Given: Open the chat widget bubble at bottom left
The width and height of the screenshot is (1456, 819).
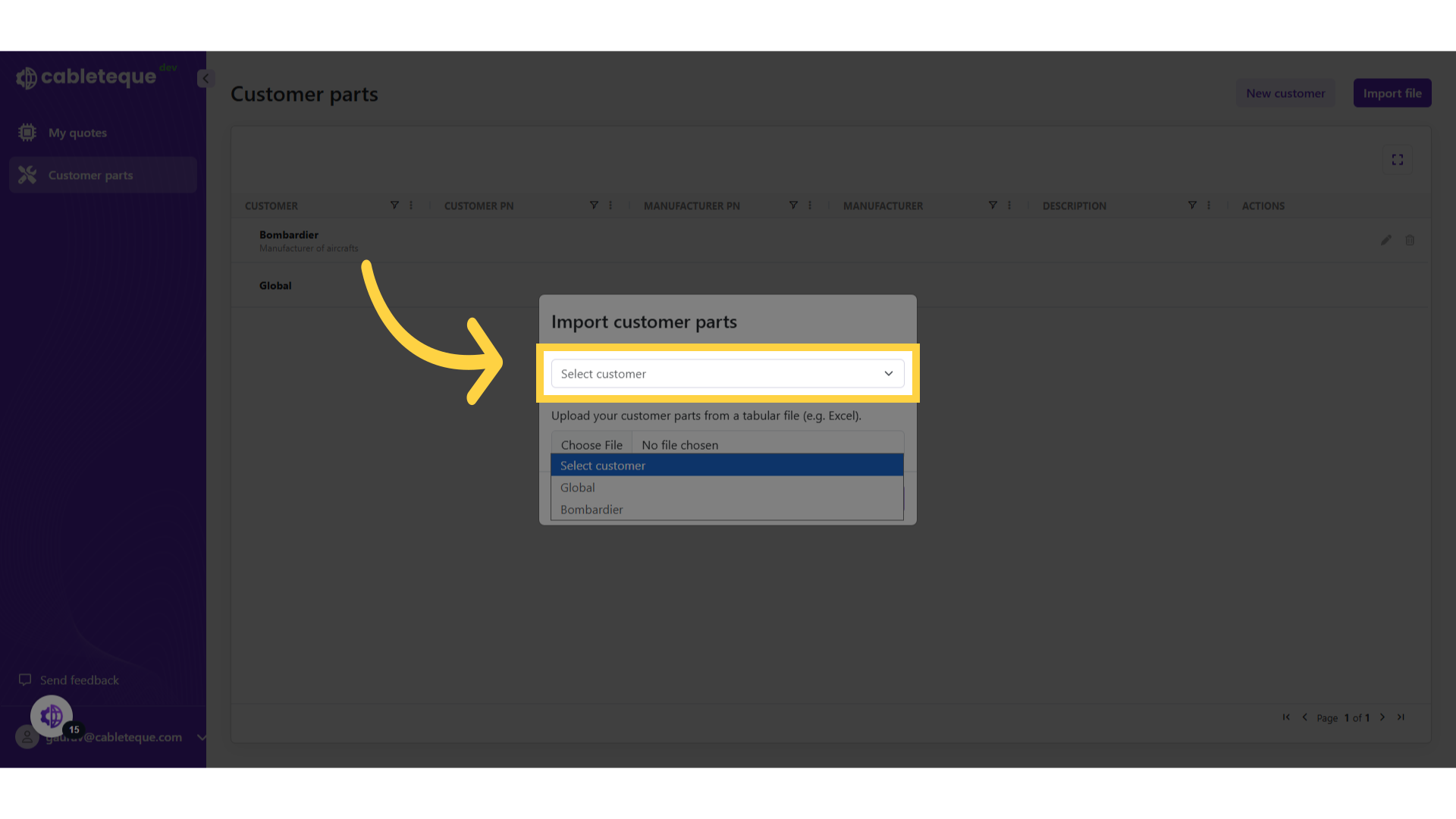Looking at the screenshot, I should (x=51, y=715).
